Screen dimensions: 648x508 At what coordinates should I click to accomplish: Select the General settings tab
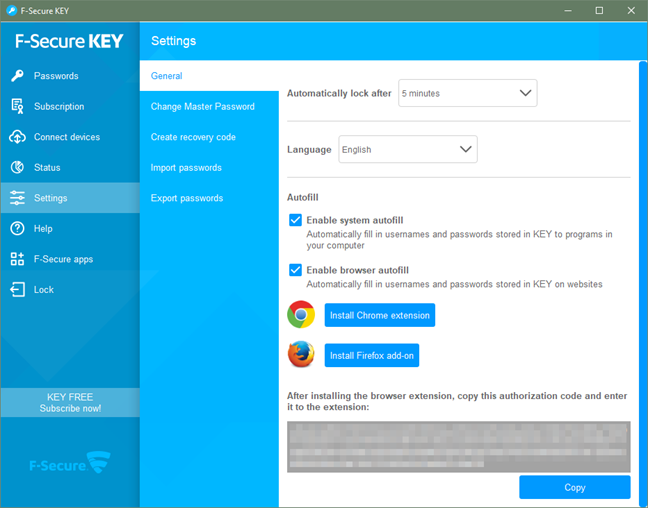209,76
